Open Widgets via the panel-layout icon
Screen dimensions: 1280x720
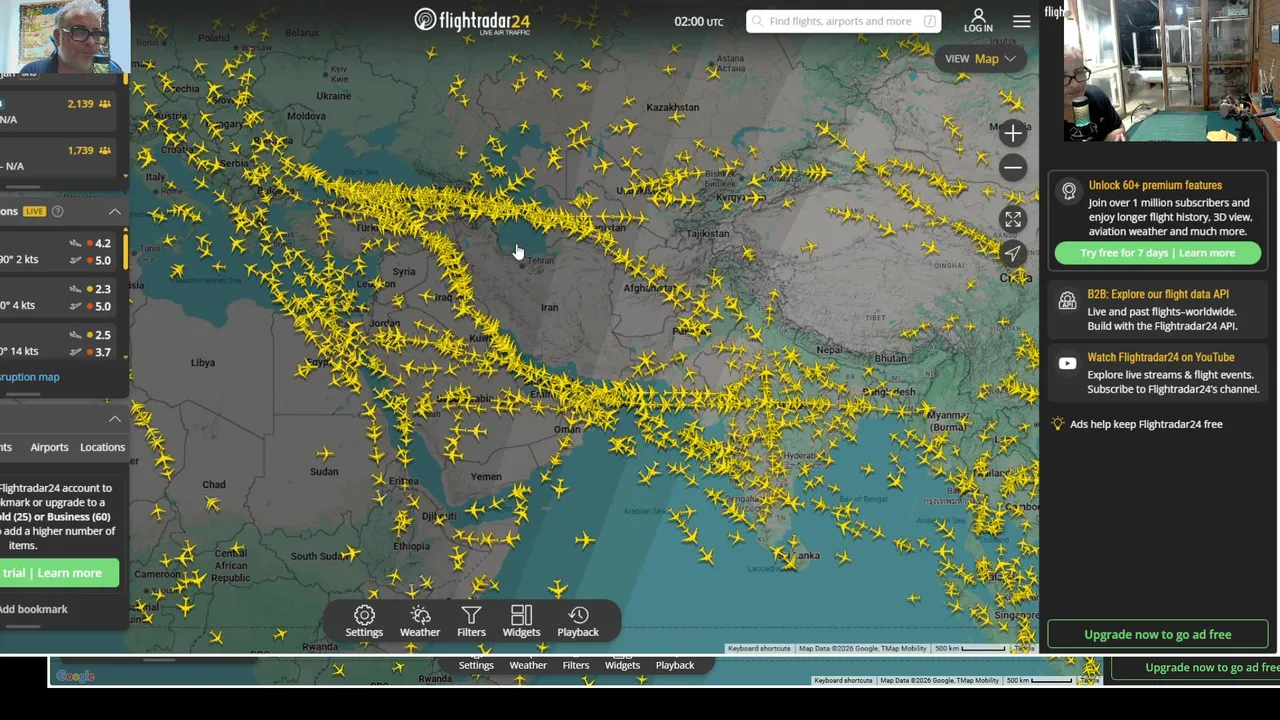521,615
